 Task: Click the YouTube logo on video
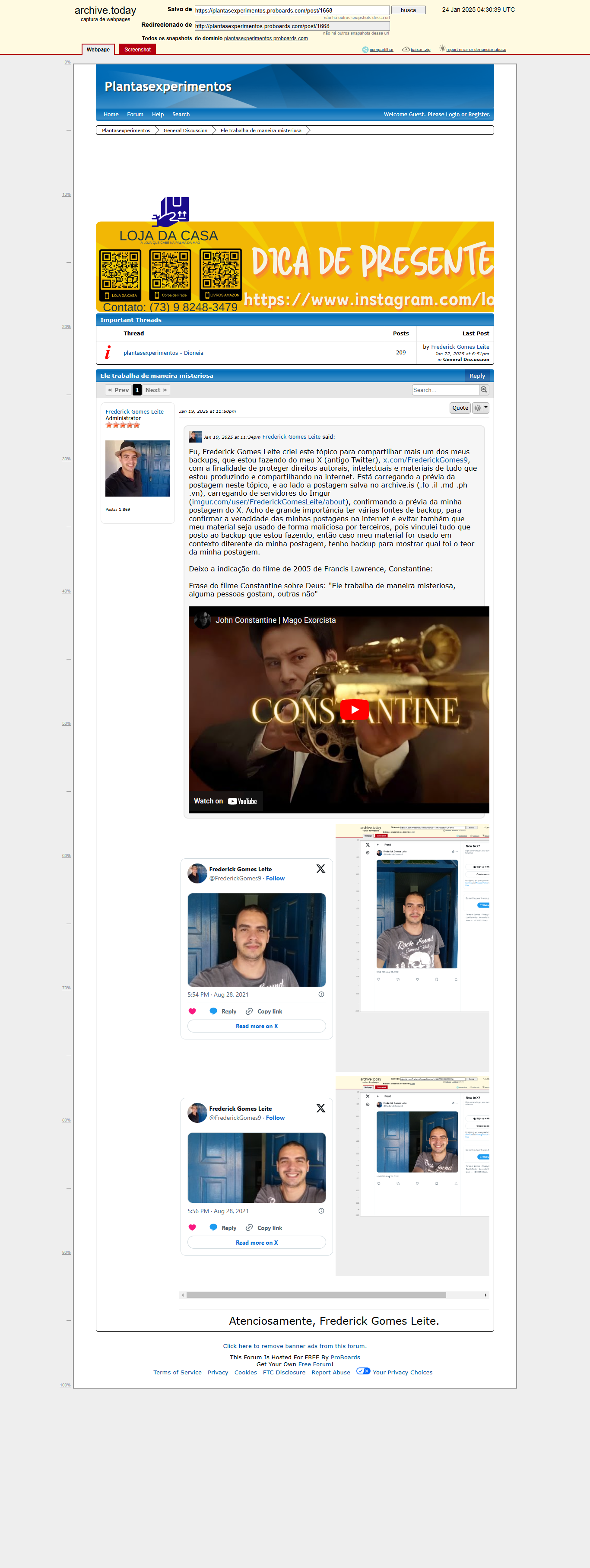[242, 801]
